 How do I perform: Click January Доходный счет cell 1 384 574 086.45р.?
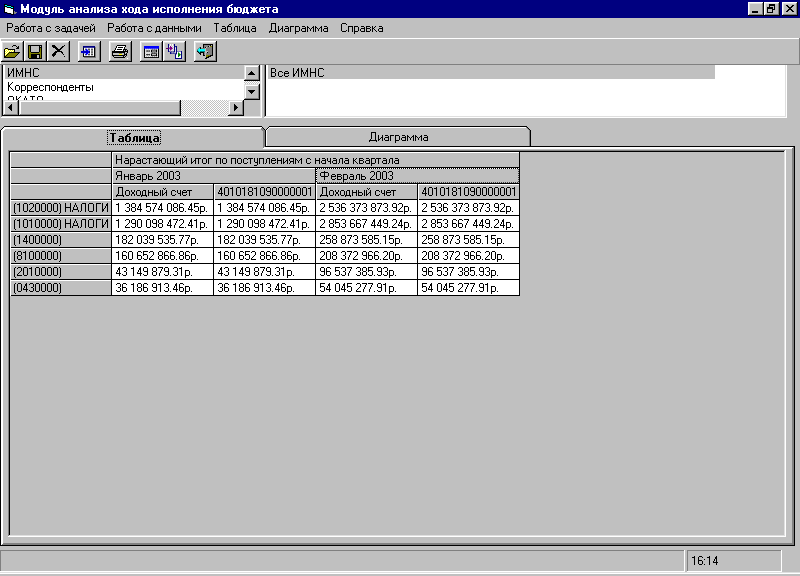pyautogui.click(x=162, y=208)
